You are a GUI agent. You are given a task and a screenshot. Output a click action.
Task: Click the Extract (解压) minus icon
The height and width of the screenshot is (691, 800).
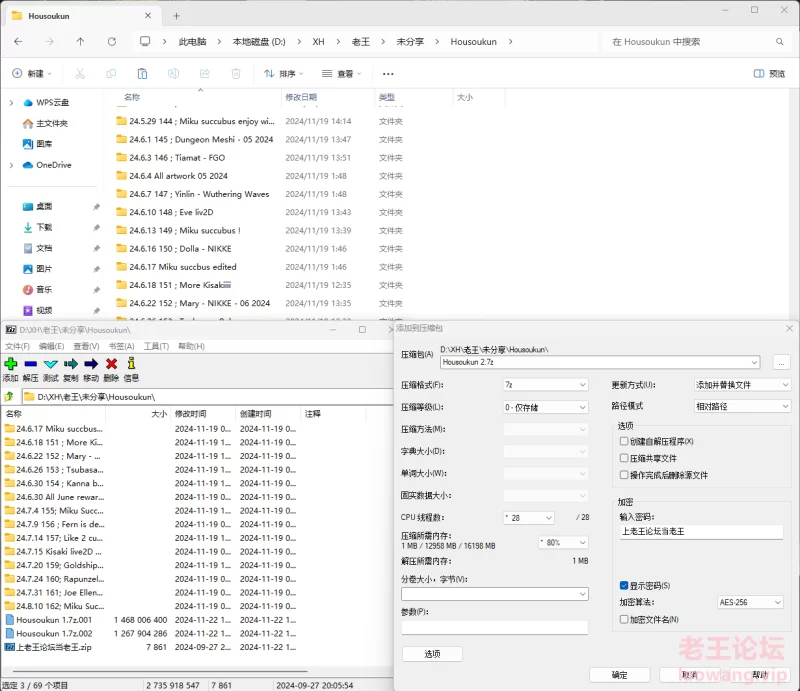click(x=31, y=364)
